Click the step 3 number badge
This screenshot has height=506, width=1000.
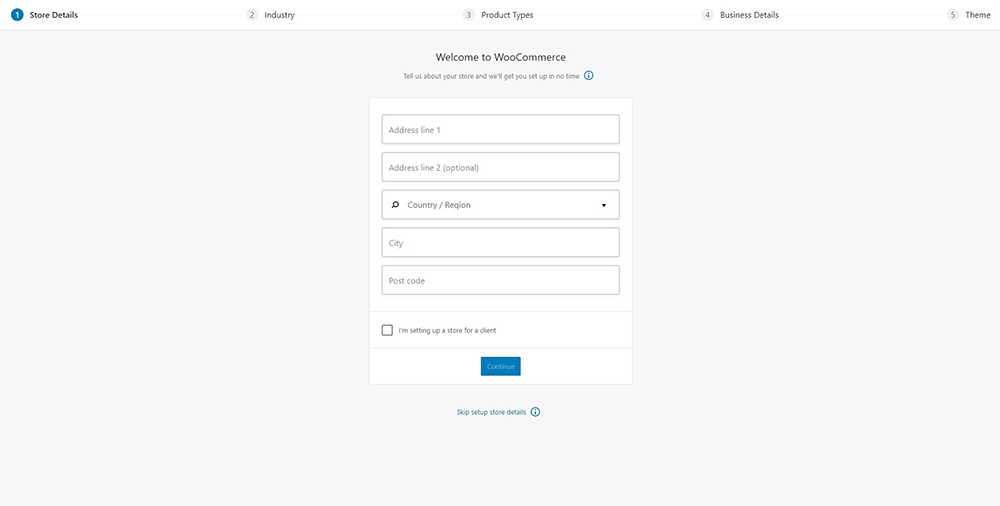469,15
